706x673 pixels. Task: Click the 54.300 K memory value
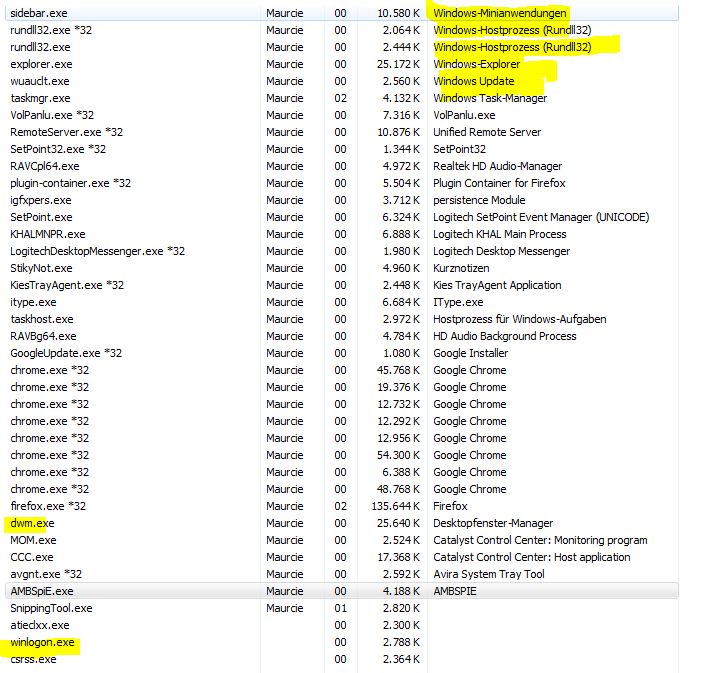[398, 456]
